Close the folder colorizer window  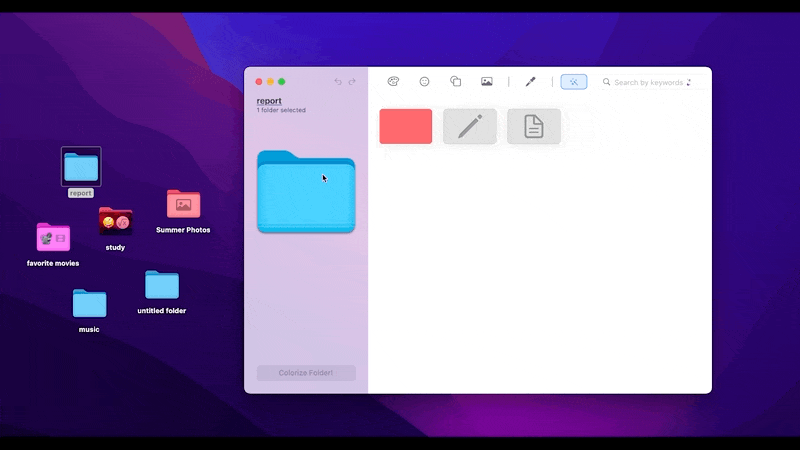tap(259, 82)
